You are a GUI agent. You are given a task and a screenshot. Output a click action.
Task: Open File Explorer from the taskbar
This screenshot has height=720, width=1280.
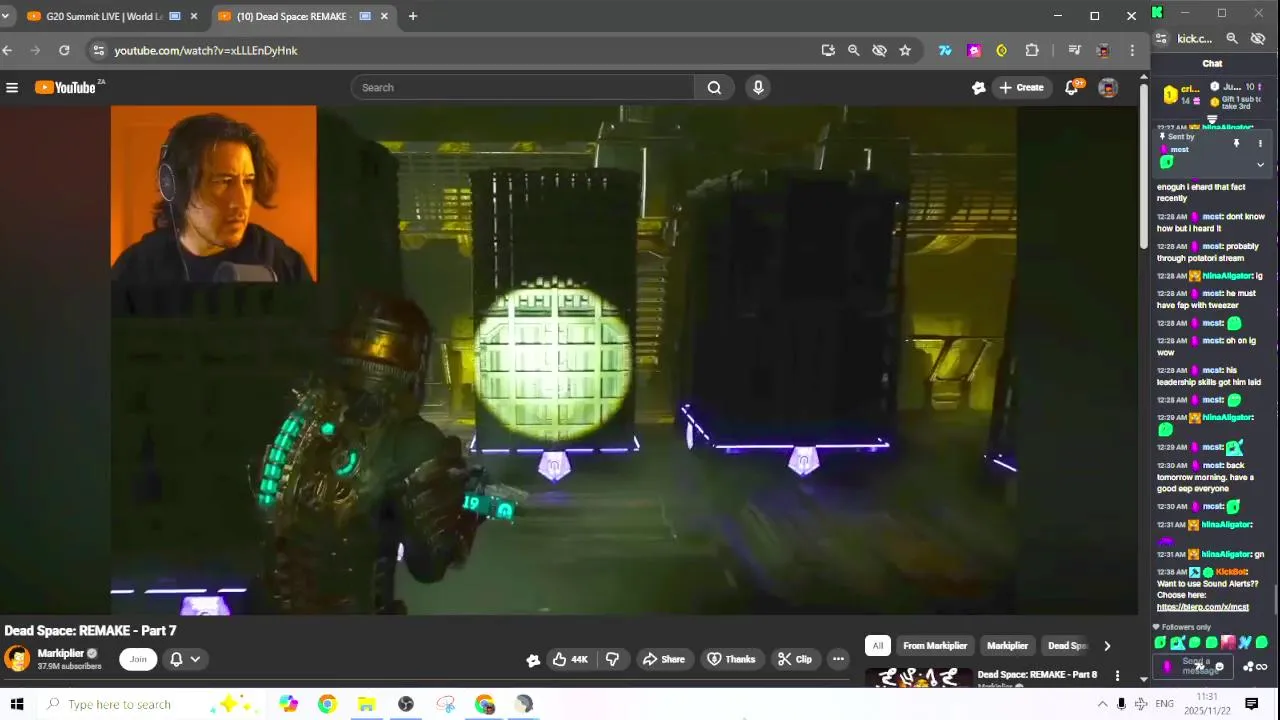(x=366, y=704)
